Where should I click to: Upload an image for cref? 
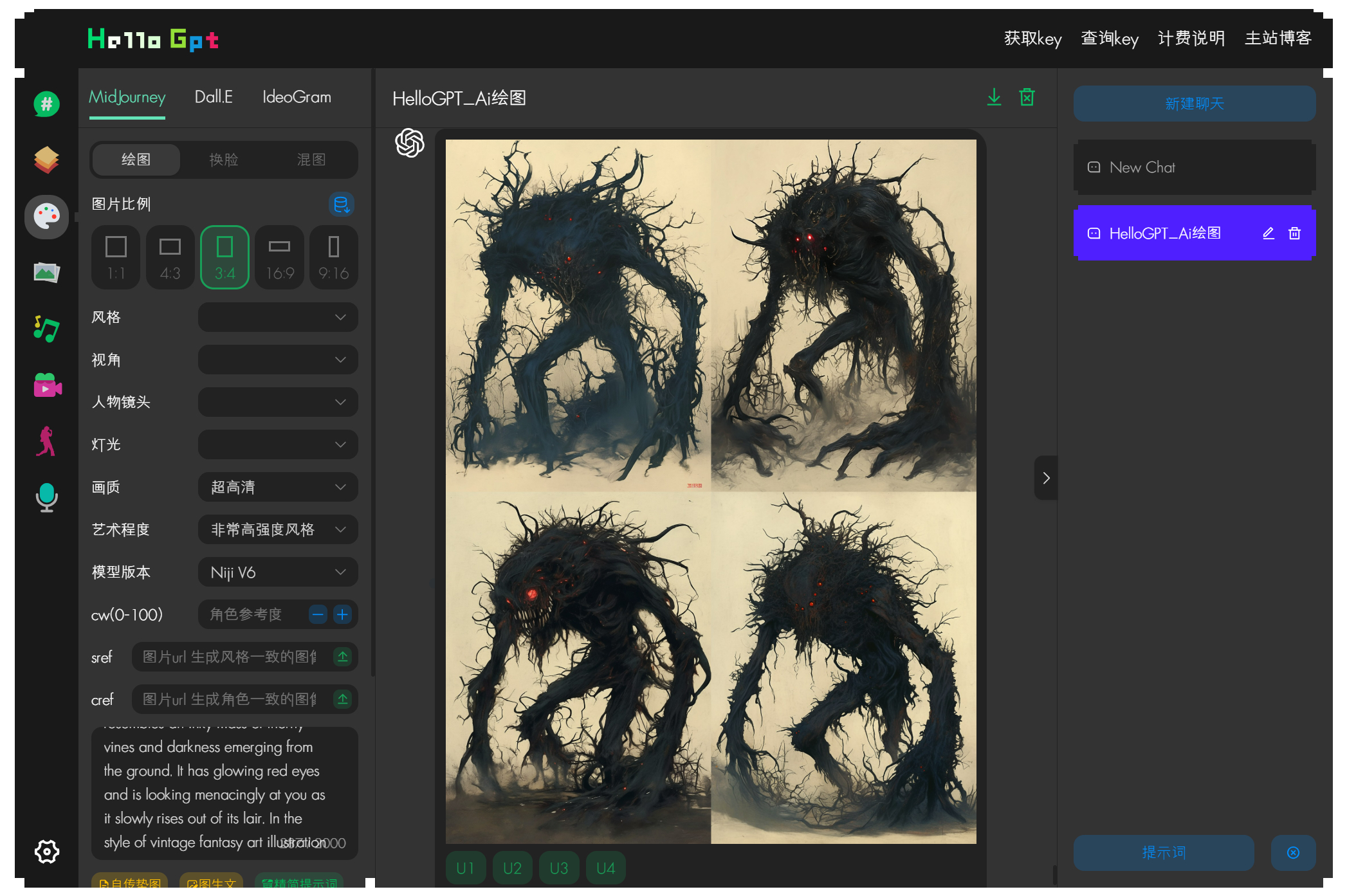[x=343, y=699]
